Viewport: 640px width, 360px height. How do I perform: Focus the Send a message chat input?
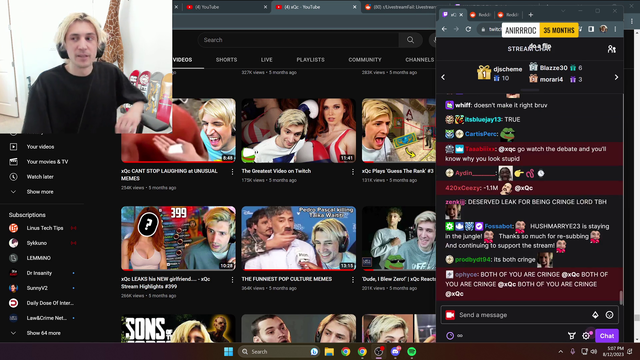529,315
